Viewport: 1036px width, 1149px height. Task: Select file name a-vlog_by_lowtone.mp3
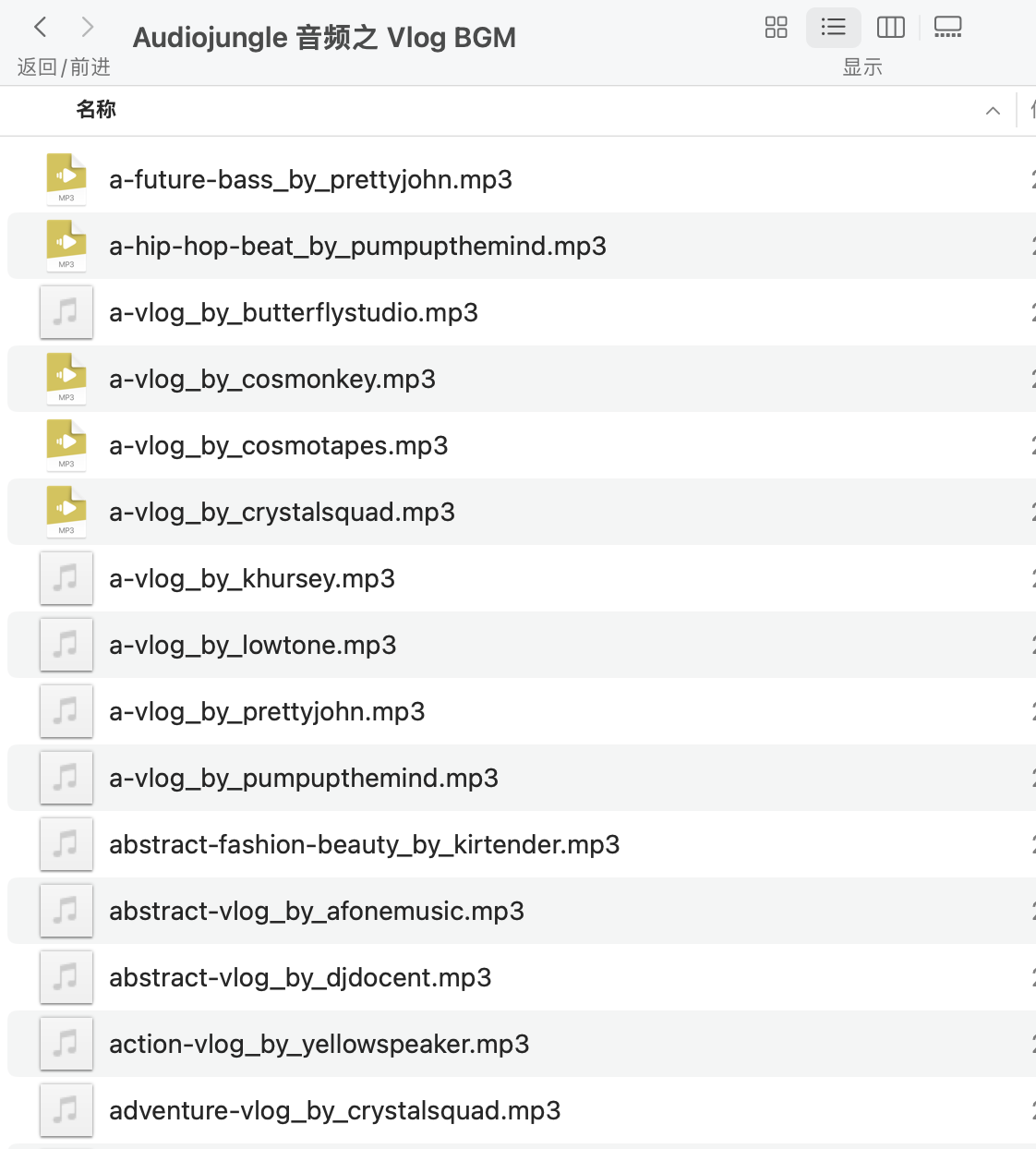tap(253, 645)
